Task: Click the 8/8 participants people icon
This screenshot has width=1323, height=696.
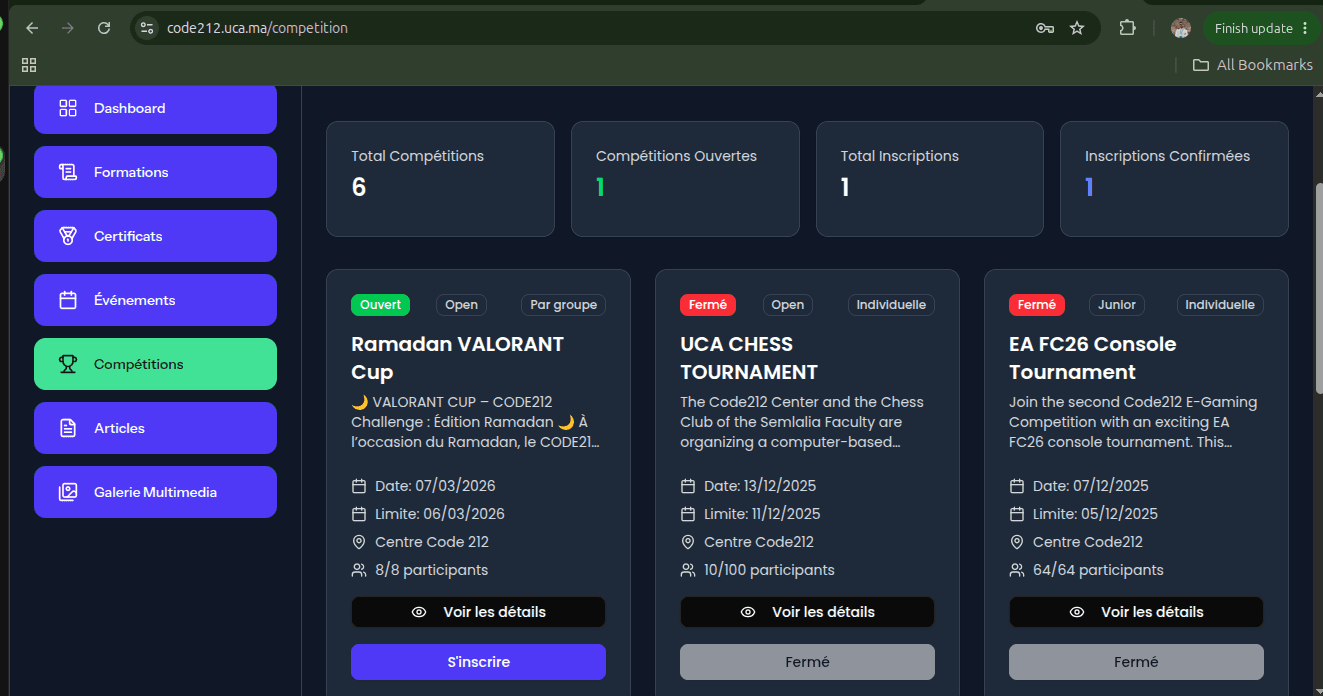Action: [x=359, y=570]
